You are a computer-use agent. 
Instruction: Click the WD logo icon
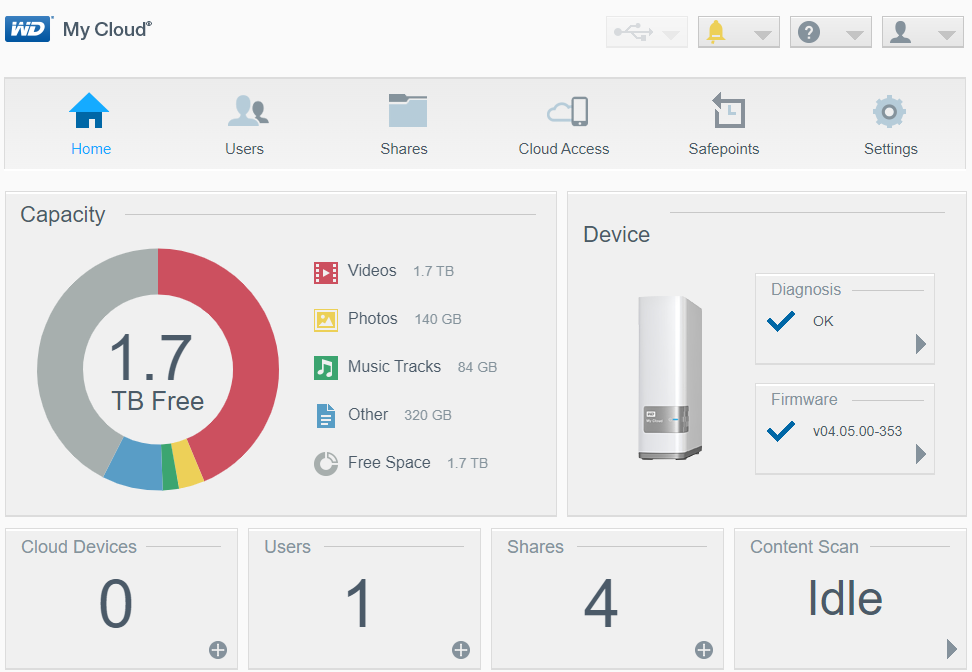28,29
